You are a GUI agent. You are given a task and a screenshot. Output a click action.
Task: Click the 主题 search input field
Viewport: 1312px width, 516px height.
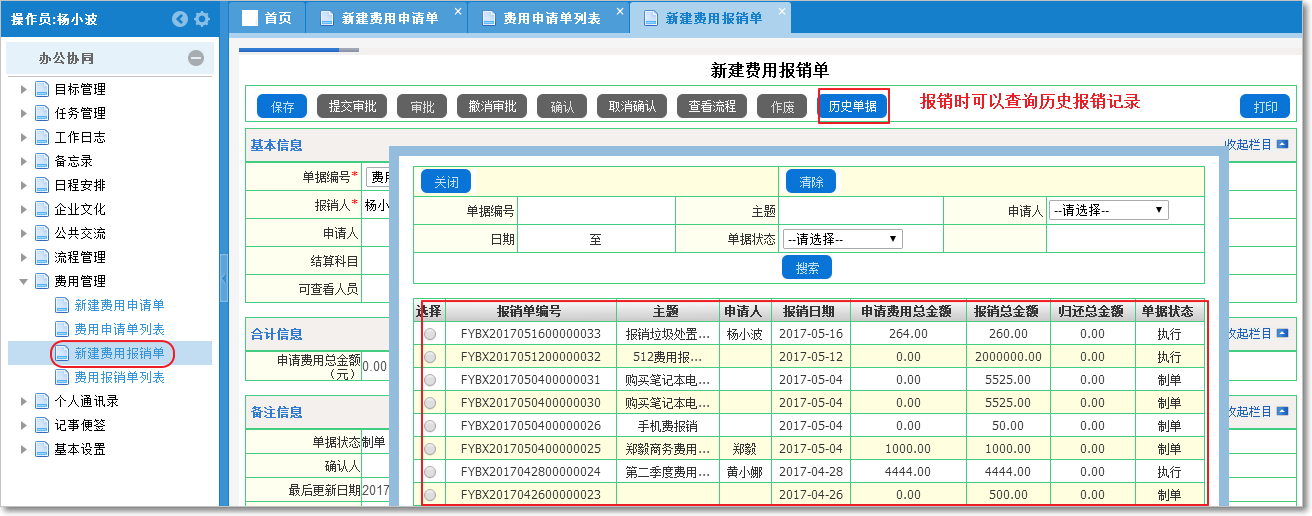click(861, 211)
